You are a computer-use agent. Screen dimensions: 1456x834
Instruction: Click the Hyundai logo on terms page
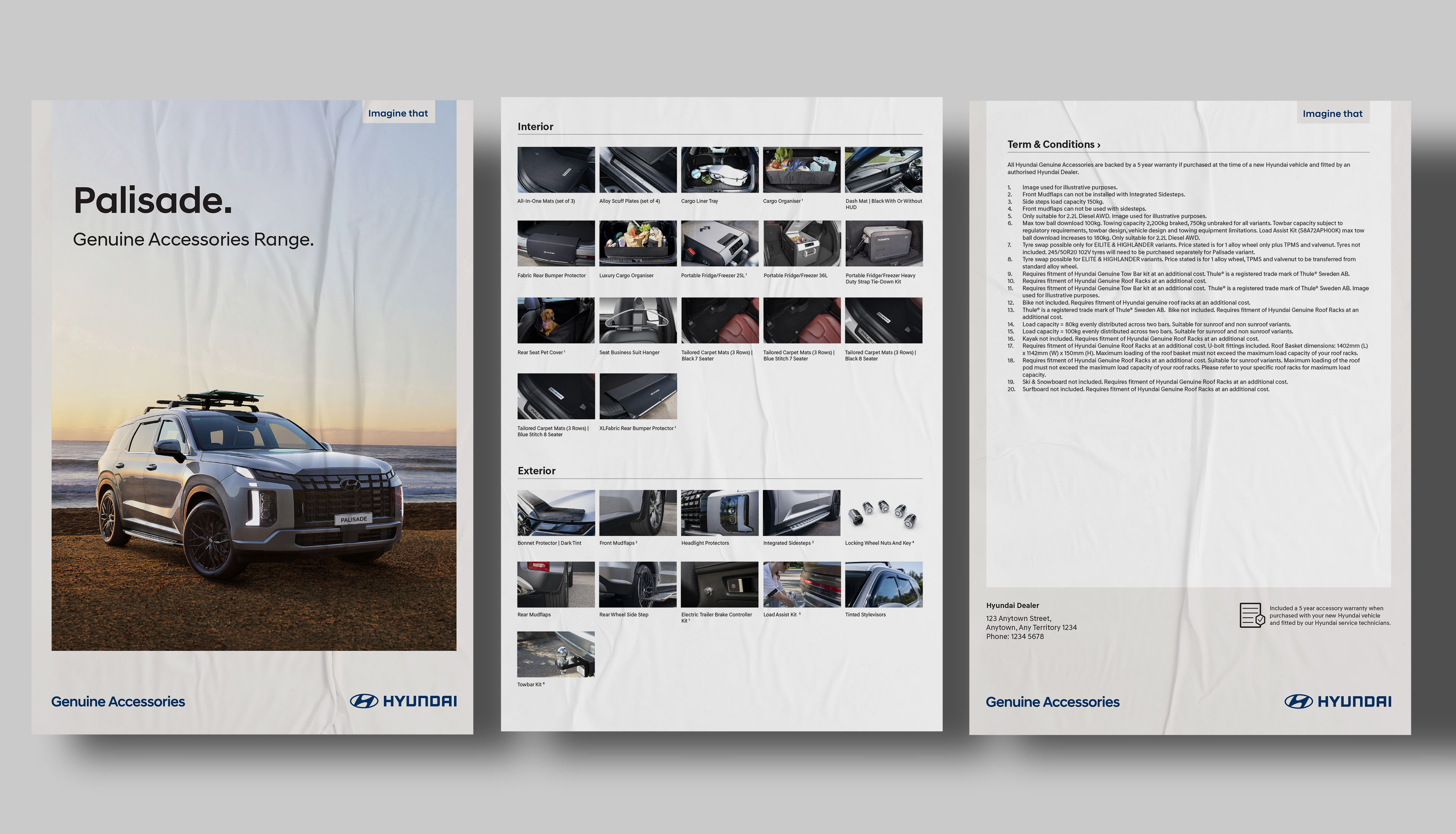(1337, 701)
